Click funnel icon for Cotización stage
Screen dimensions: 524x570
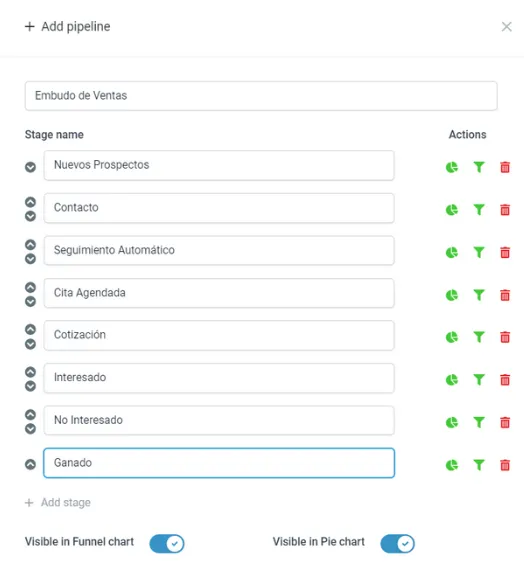(479, 337)
